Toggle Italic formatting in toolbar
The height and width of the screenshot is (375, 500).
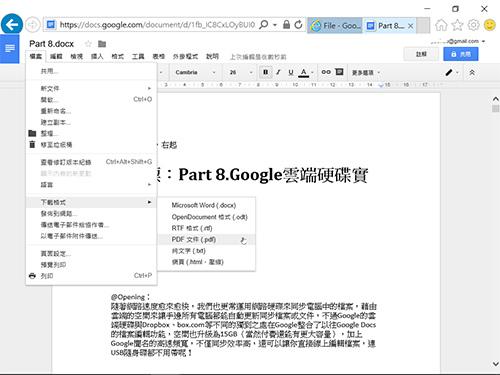278,72
